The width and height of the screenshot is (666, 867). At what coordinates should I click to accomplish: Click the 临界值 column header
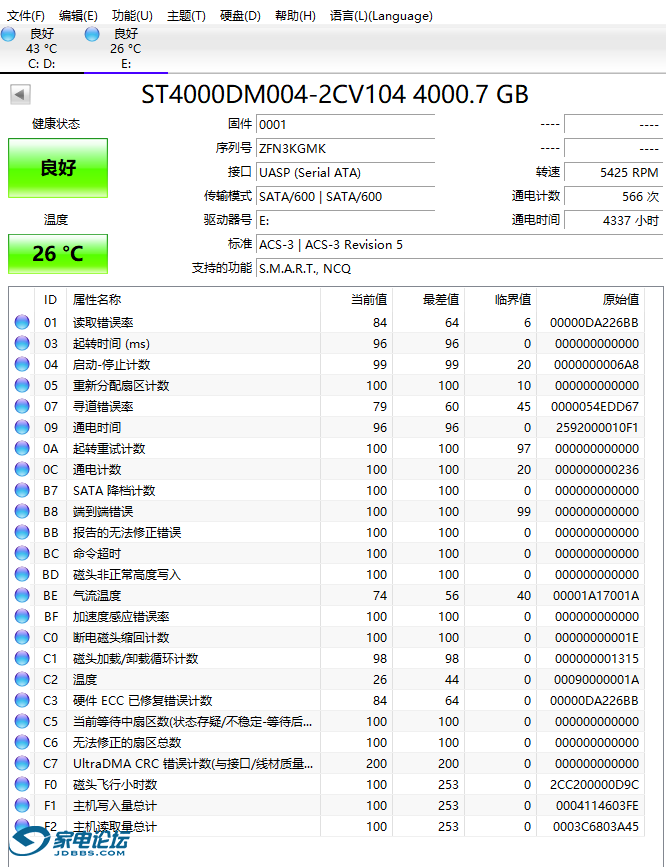(501, 300)
